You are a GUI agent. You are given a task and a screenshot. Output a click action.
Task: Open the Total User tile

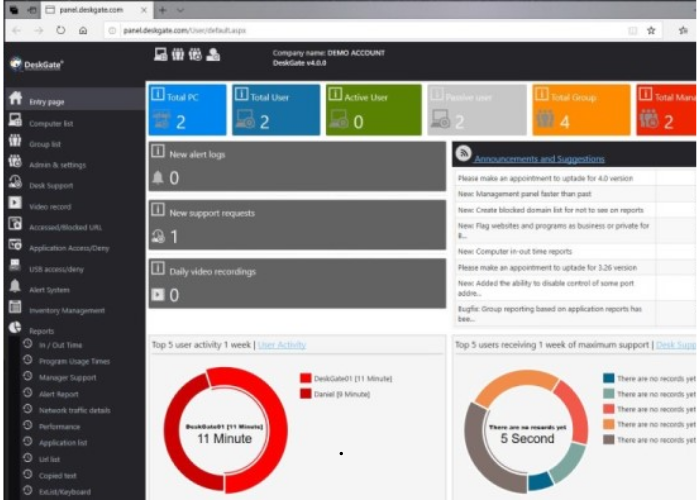tap(276, 110)
